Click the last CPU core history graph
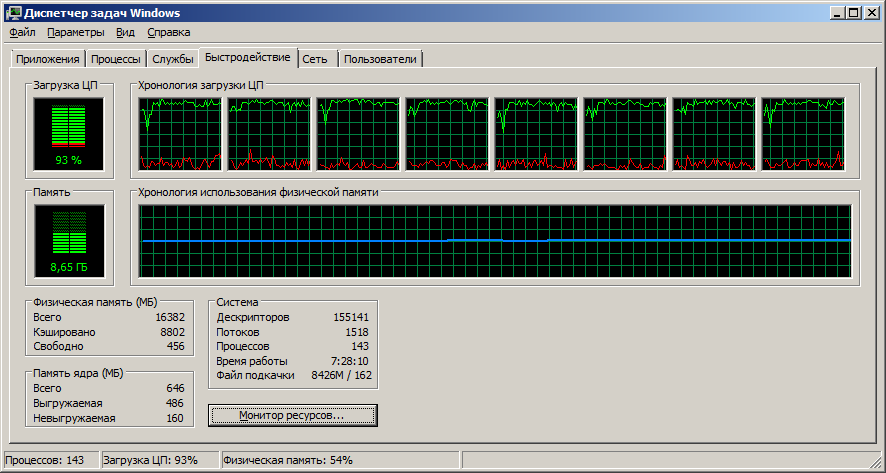Image resolution: width=886 pixels, height=473 pixels. tap(803, 134)
